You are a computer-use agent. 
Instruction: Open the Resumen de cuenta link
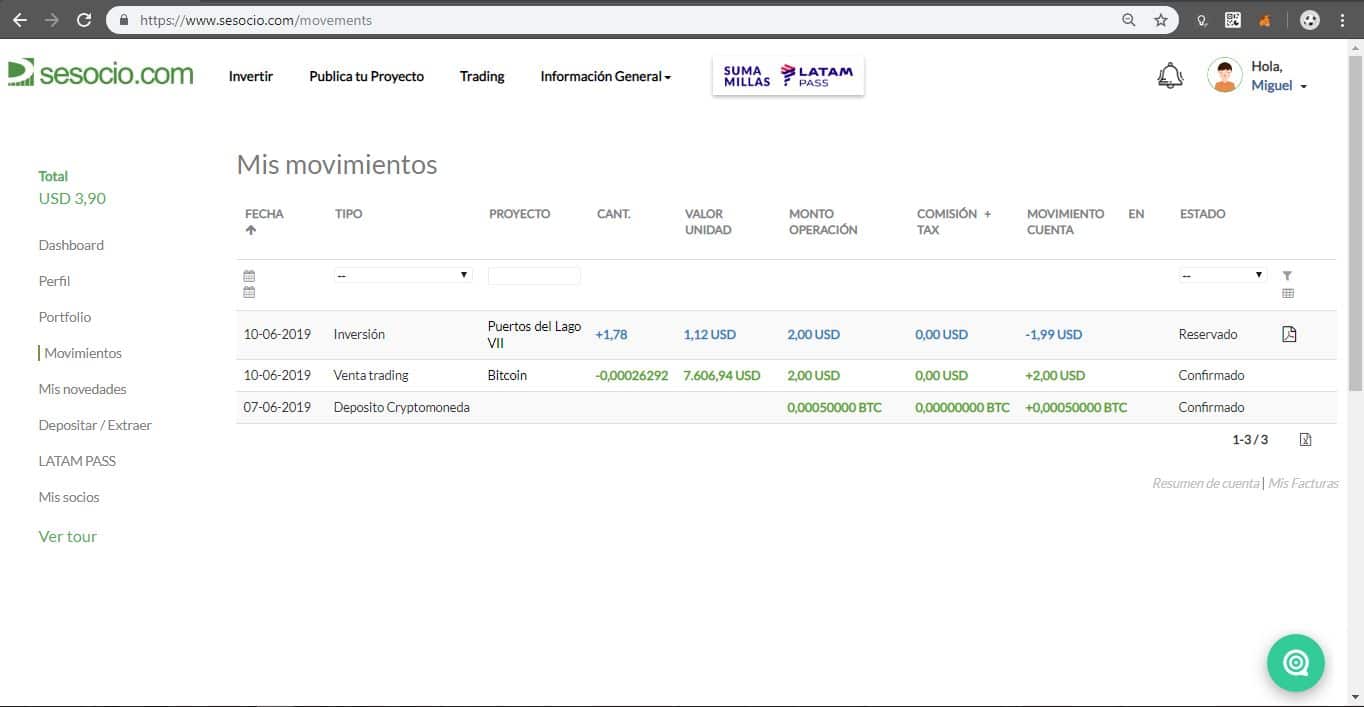pos(1205,483)
